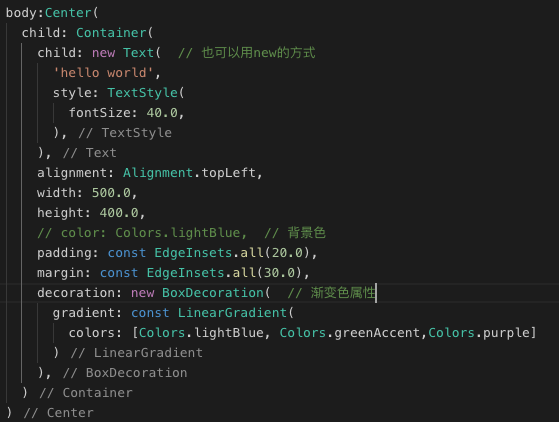559x422 pixels.
Task: Place cursor in 'hello world' string
Action: click(x=103, y=73)
